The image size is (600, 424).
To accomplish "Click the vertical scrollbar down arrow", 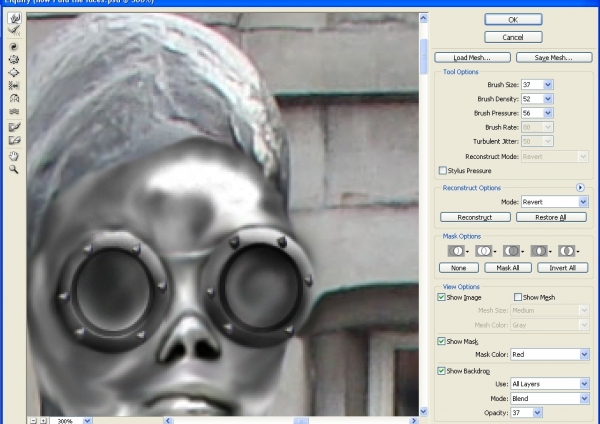I will point(423,411).
